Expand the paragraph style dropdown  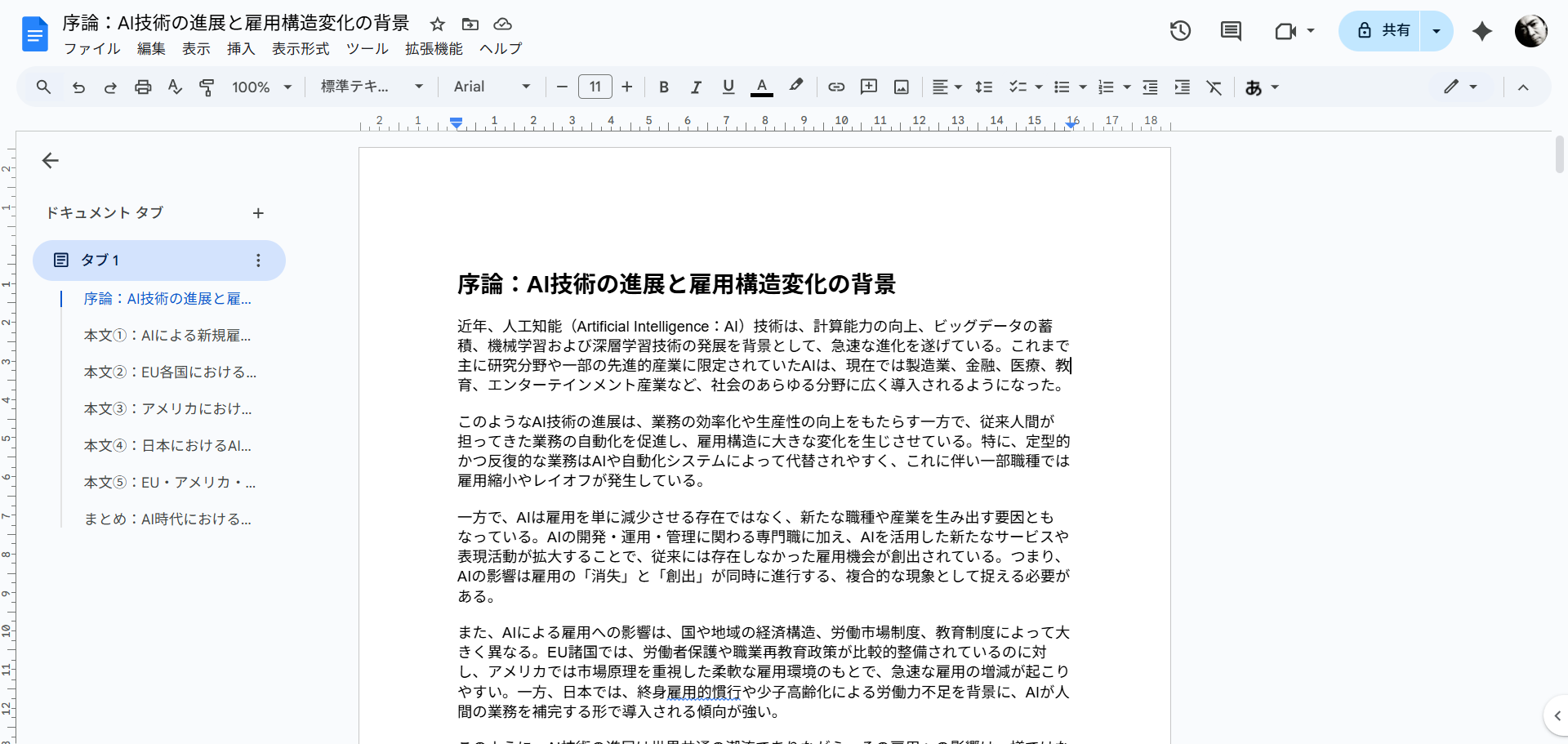point(372,87)
